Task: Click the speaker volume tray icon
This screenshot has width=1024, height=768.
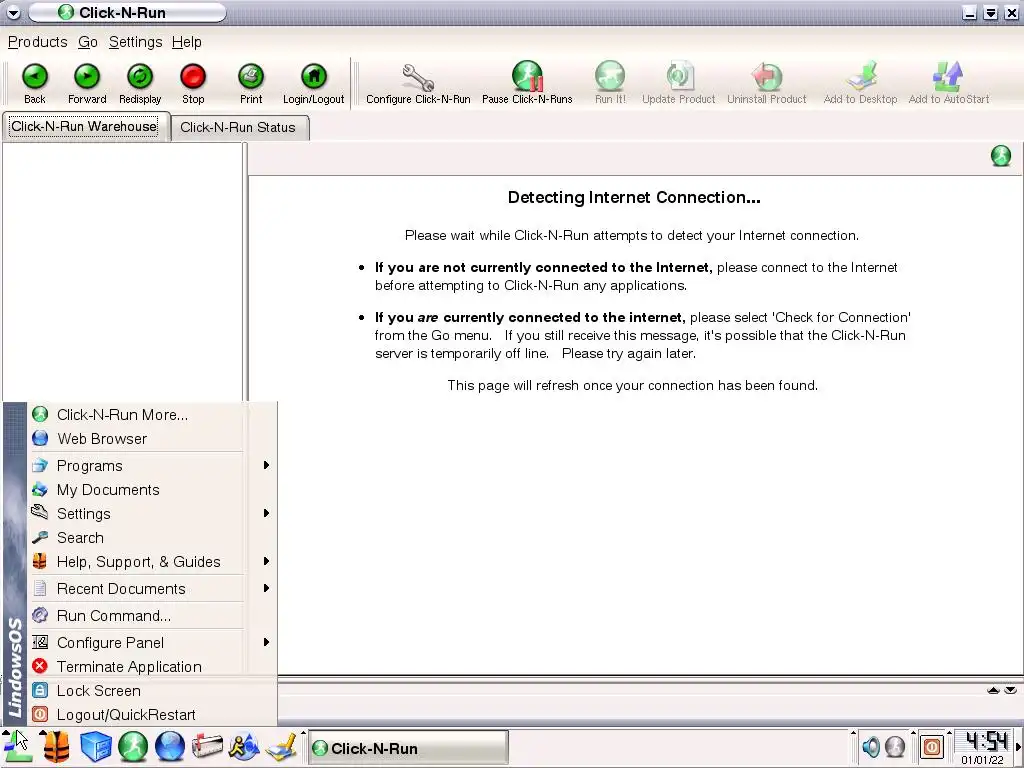Action: pos(871,747)
